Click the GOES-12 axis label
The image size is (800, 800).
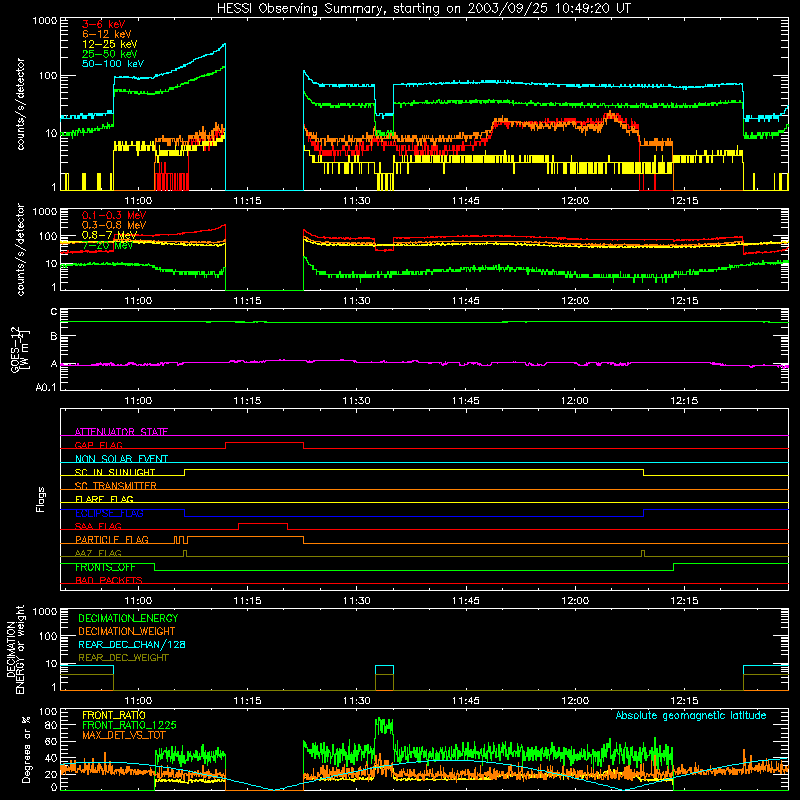[x=19, y=349]
